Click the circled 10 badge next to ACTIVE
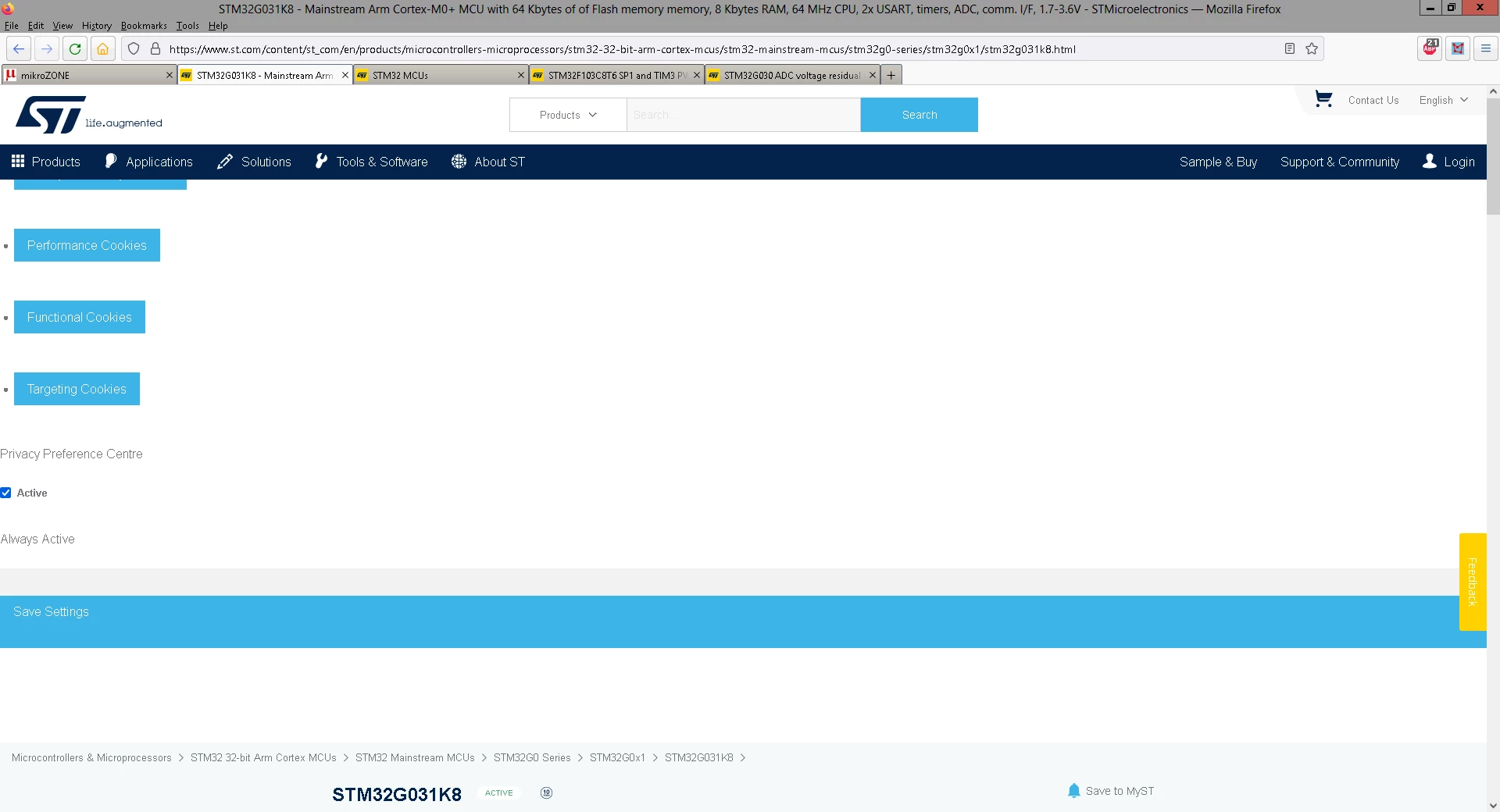The image size is (1500, 812). 546,792
